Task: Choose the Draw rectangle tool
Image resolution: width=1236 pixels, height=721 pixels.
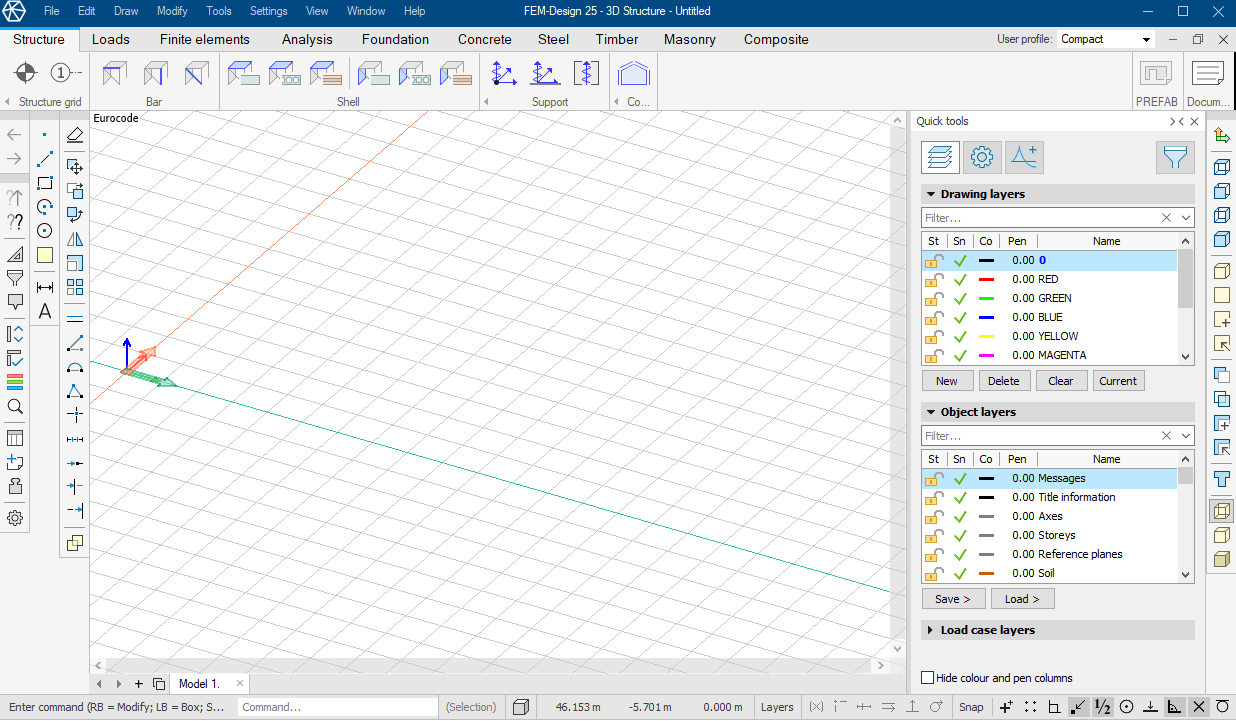Action: pyautogui.click(x=45, y=183)
